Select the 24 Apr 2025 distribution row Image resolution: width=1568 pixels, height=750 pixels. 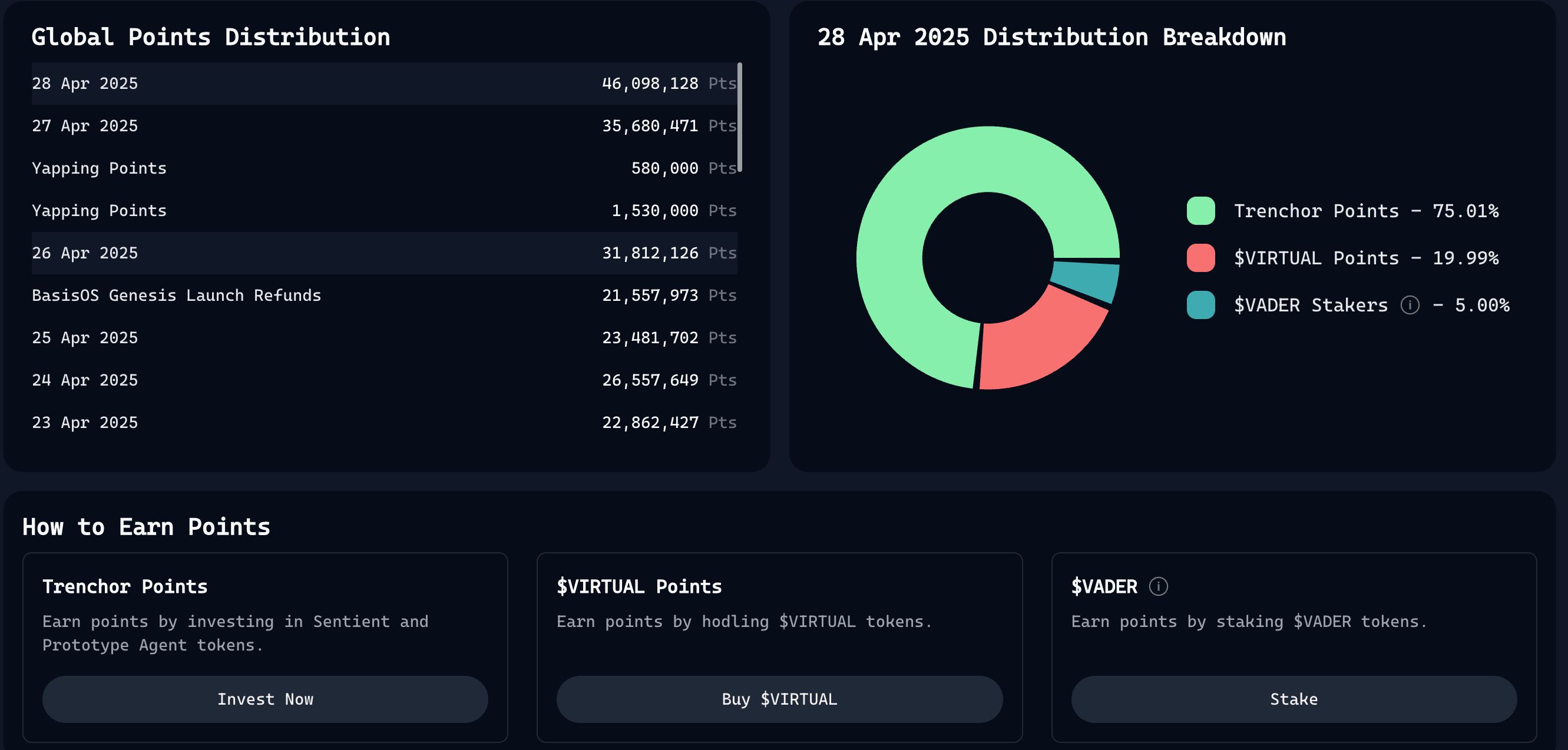coord(383,380)
